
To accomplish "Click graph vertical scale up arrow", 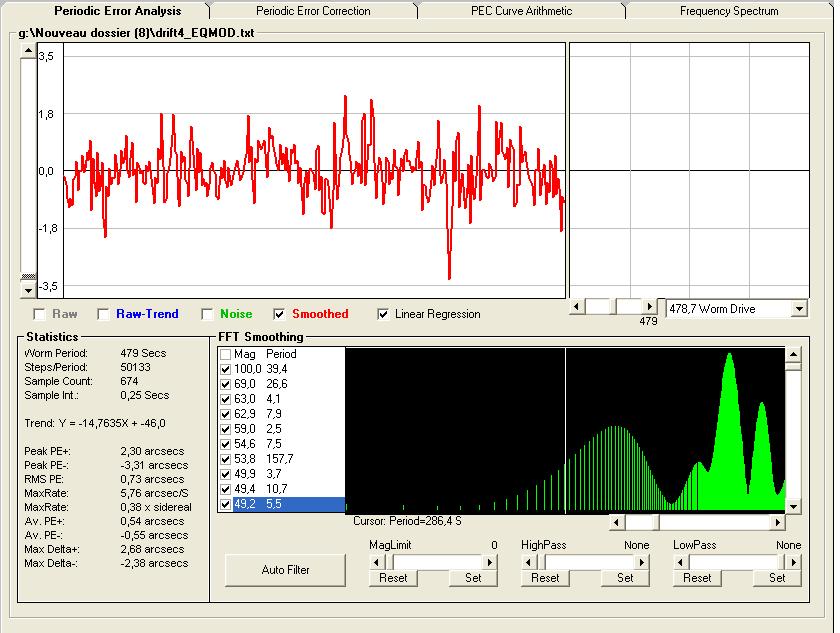I will point(28,51).
